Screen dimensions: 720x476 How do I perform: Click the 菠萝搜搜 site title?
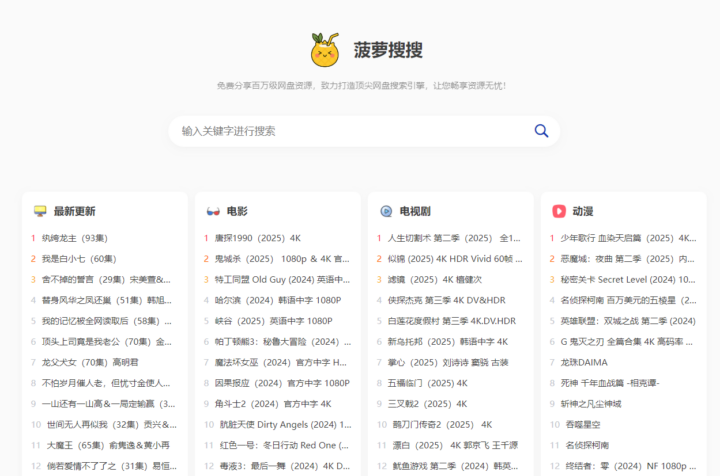[x=388, y=50]
